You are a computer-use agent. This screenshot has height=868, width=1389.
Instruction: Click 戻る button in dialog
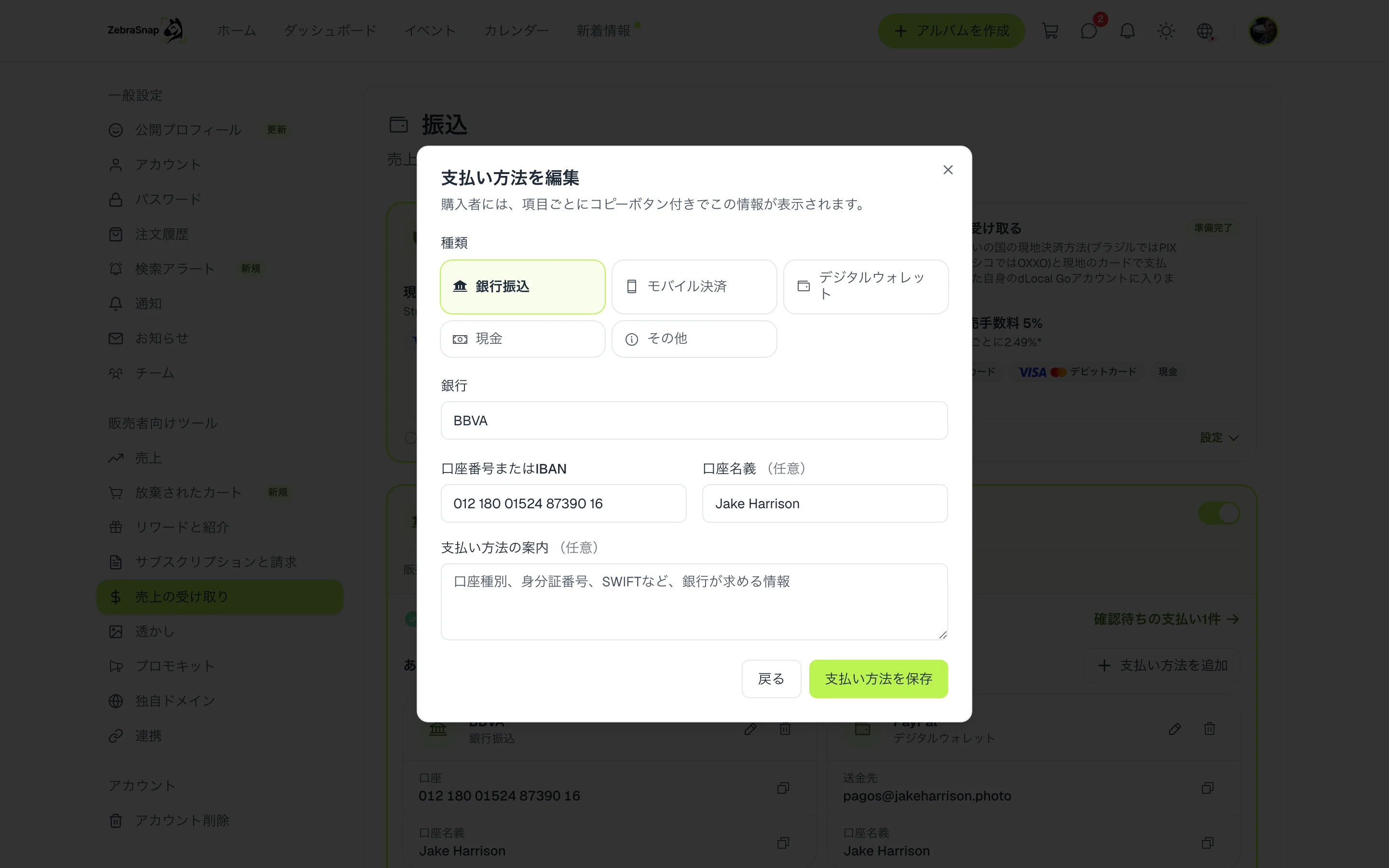pyautogui.click(x=771, y=679)
